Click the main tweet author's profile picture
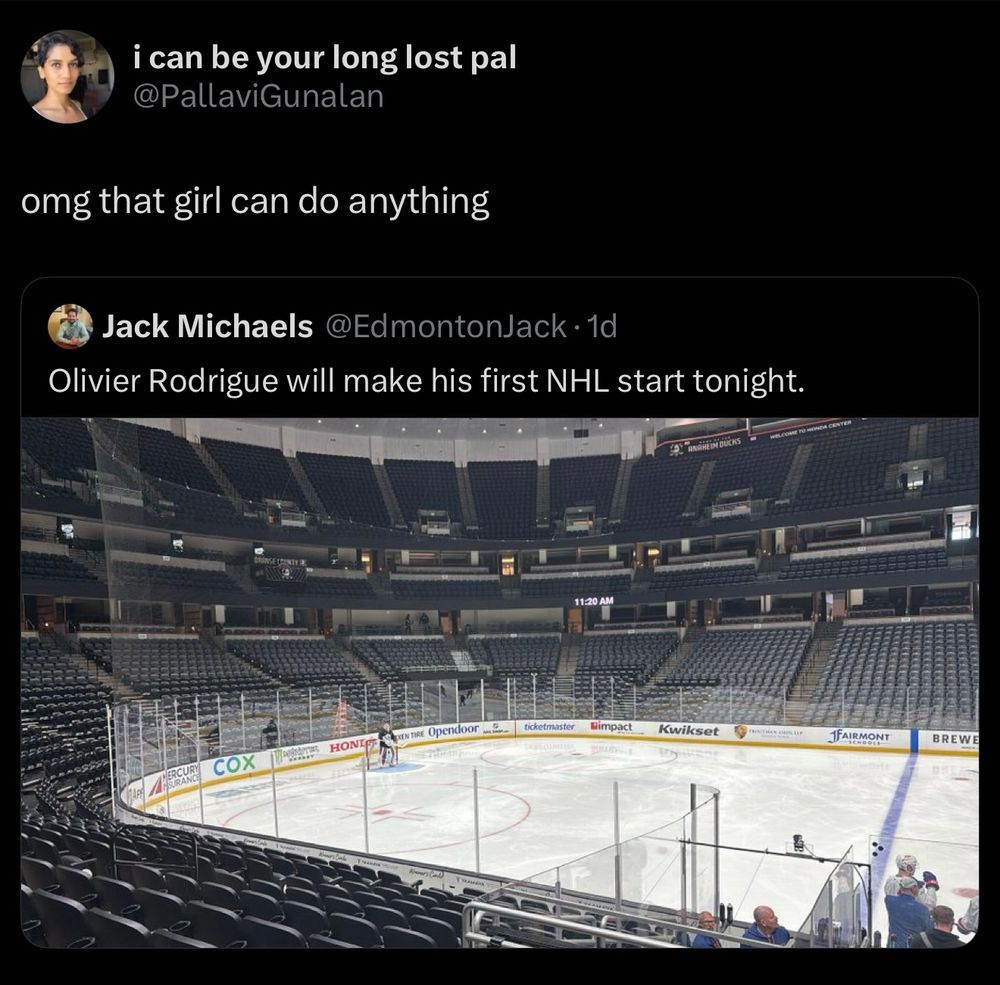The height and width of the screenshot is (985, 1000). (67, 76)
